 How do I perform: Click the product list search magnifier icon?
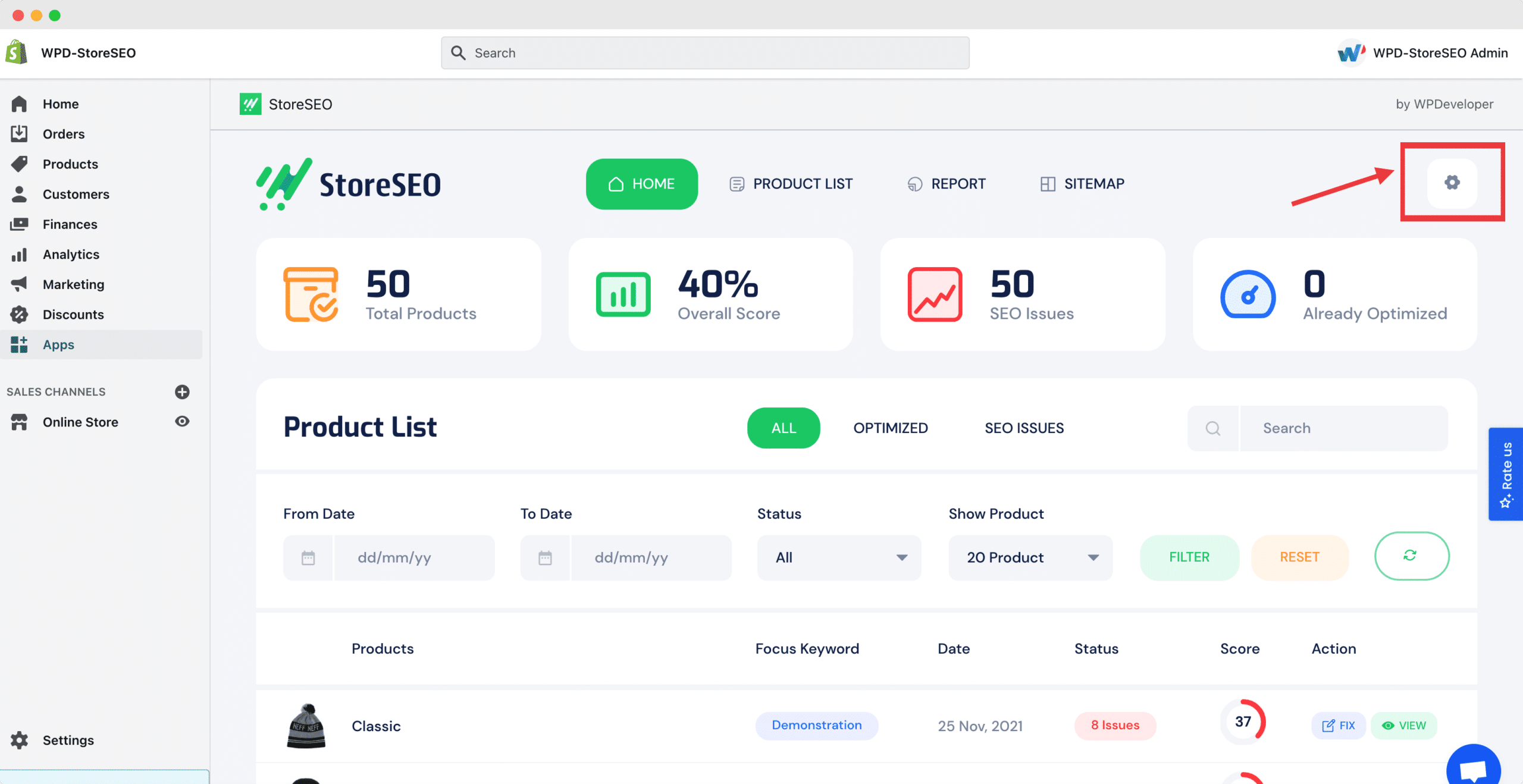click(1213, 428)
